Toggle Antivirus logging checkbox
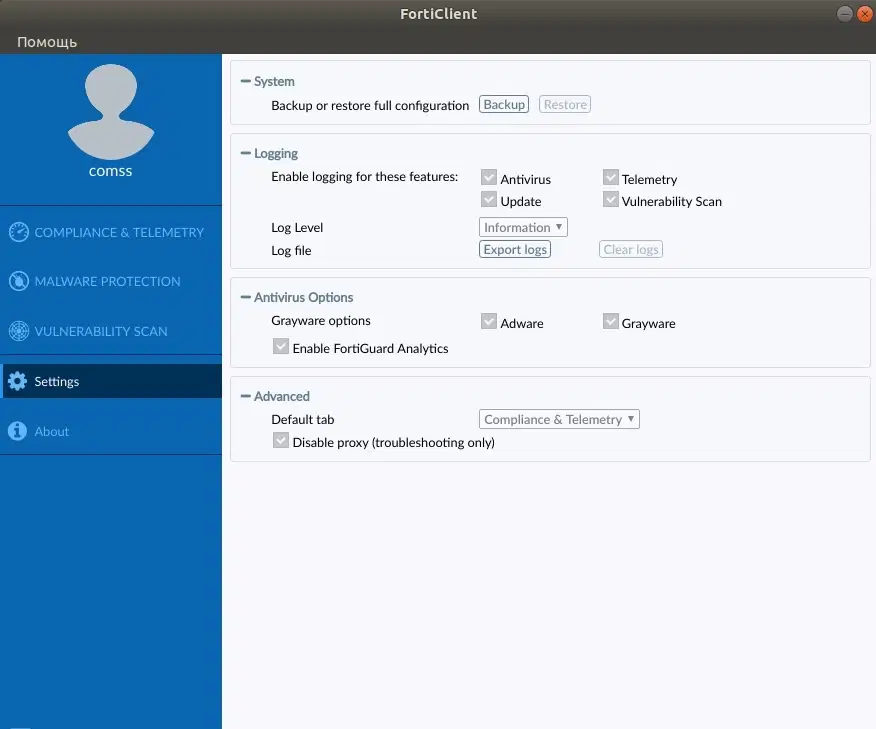 tap(489, 178)
